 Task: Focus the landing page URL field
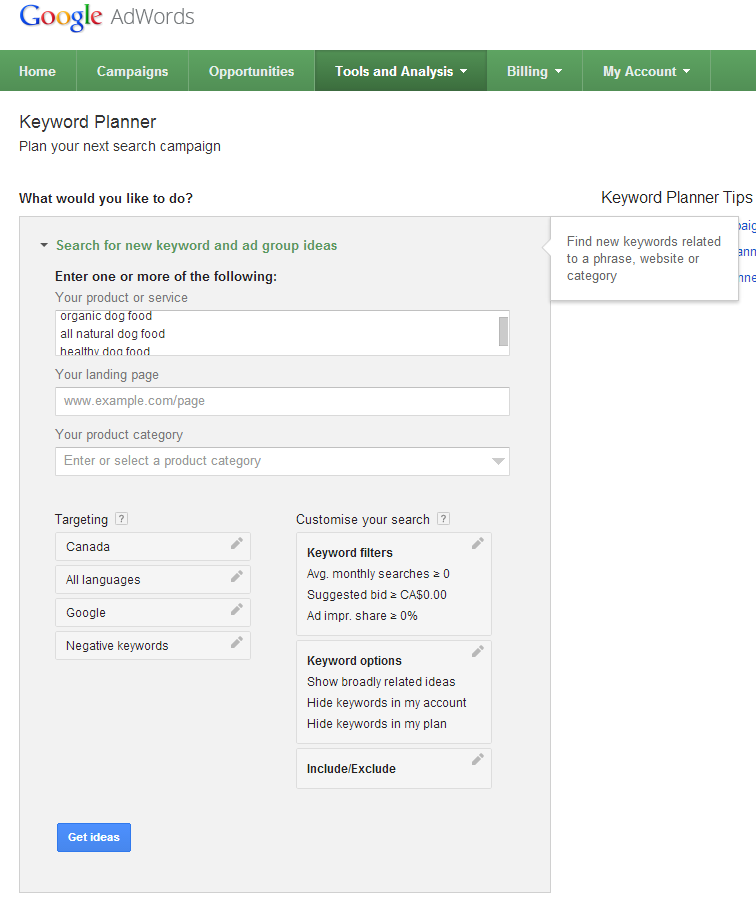point(282,401)
